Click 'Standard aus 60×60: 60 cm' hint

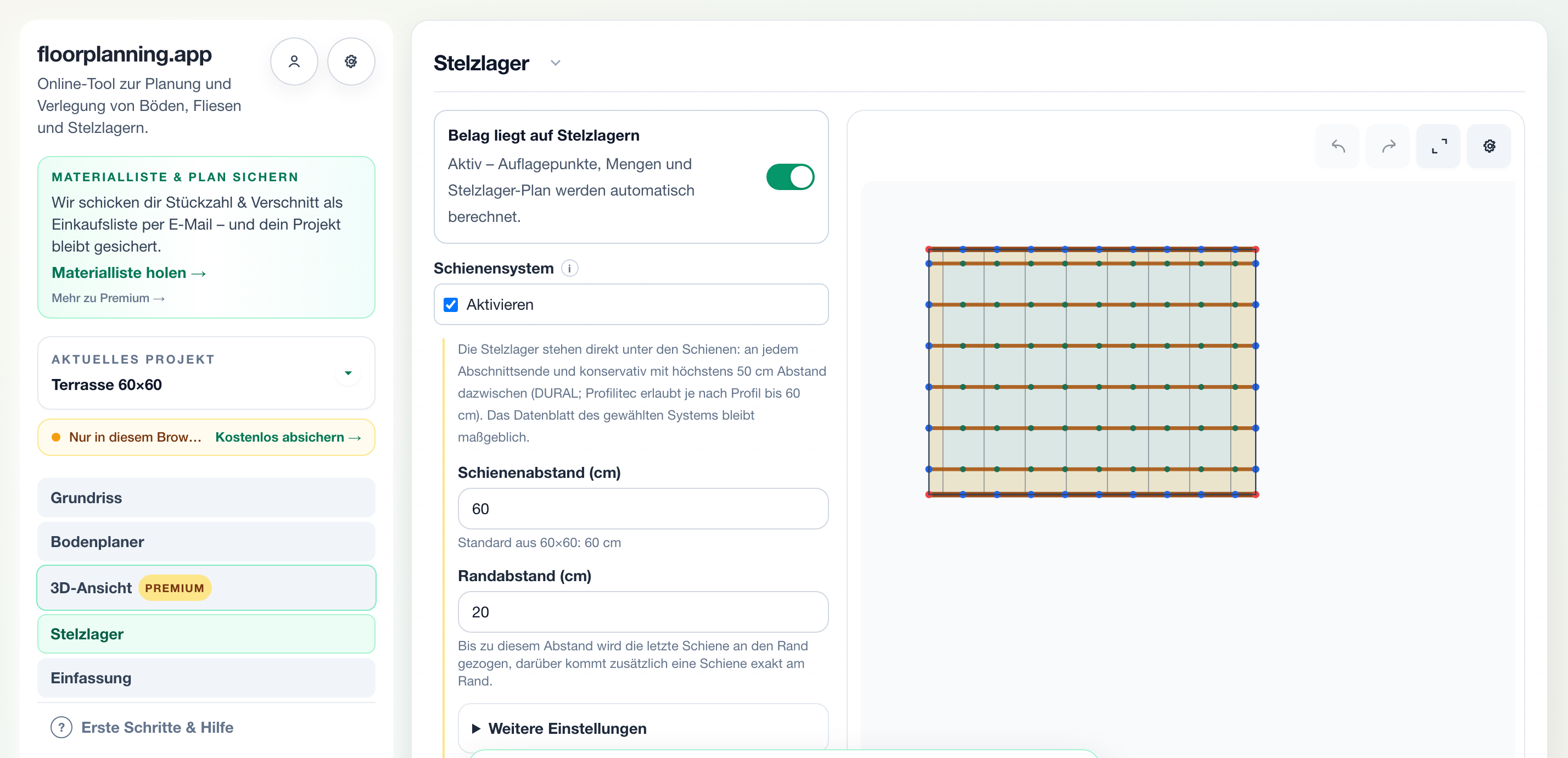coord(539,543)
